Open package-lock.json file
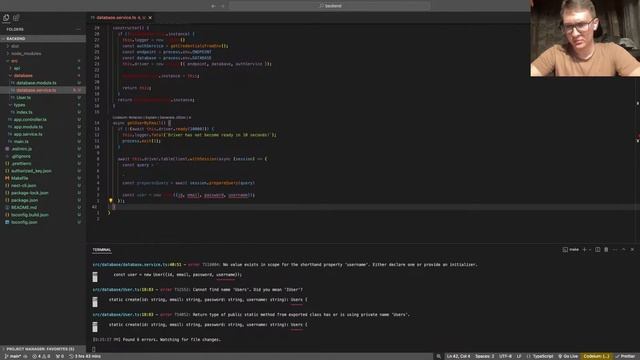 pos(29,193)
